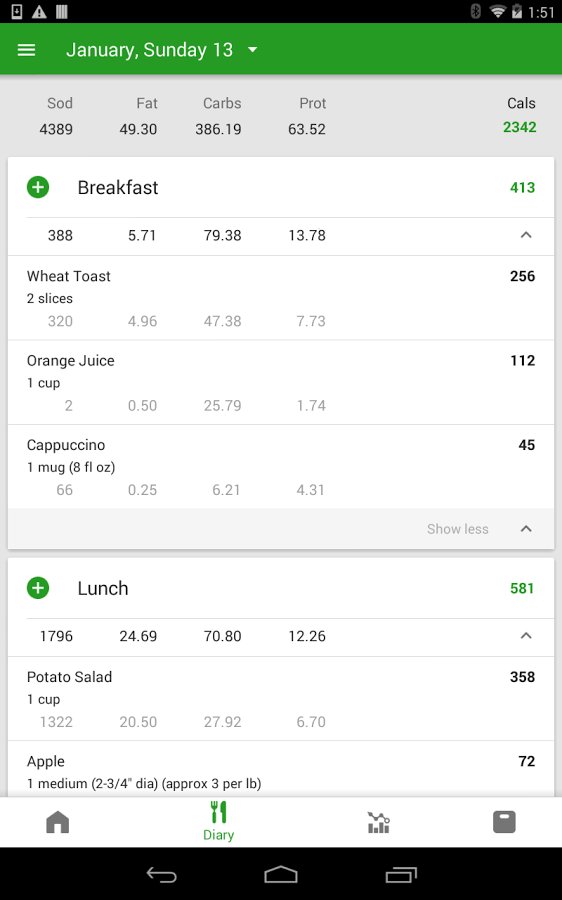562x900 pixels.
Task: Open the hamburger navigation menu
Action: [x=26, y=50]
